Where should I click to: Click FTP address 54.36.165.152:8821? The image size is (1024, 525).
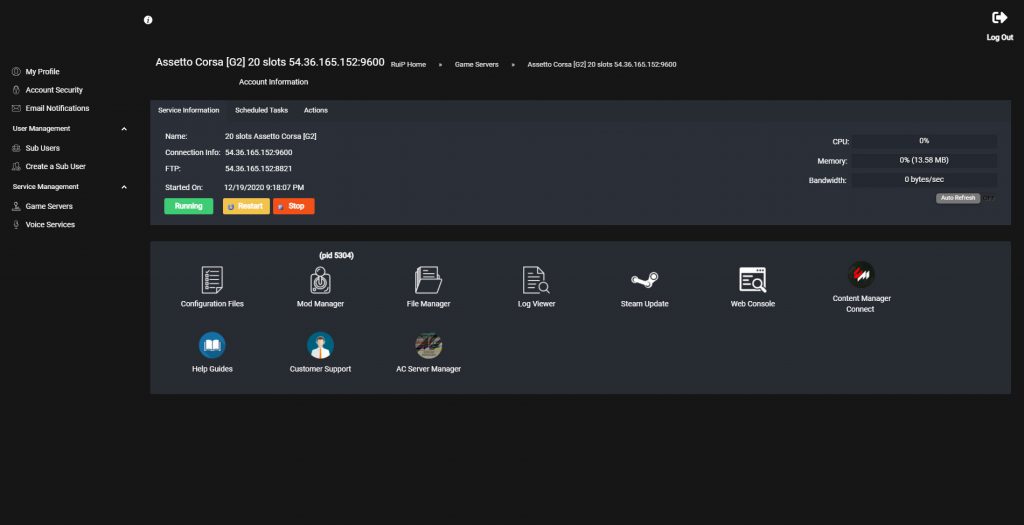click(259, 169)
